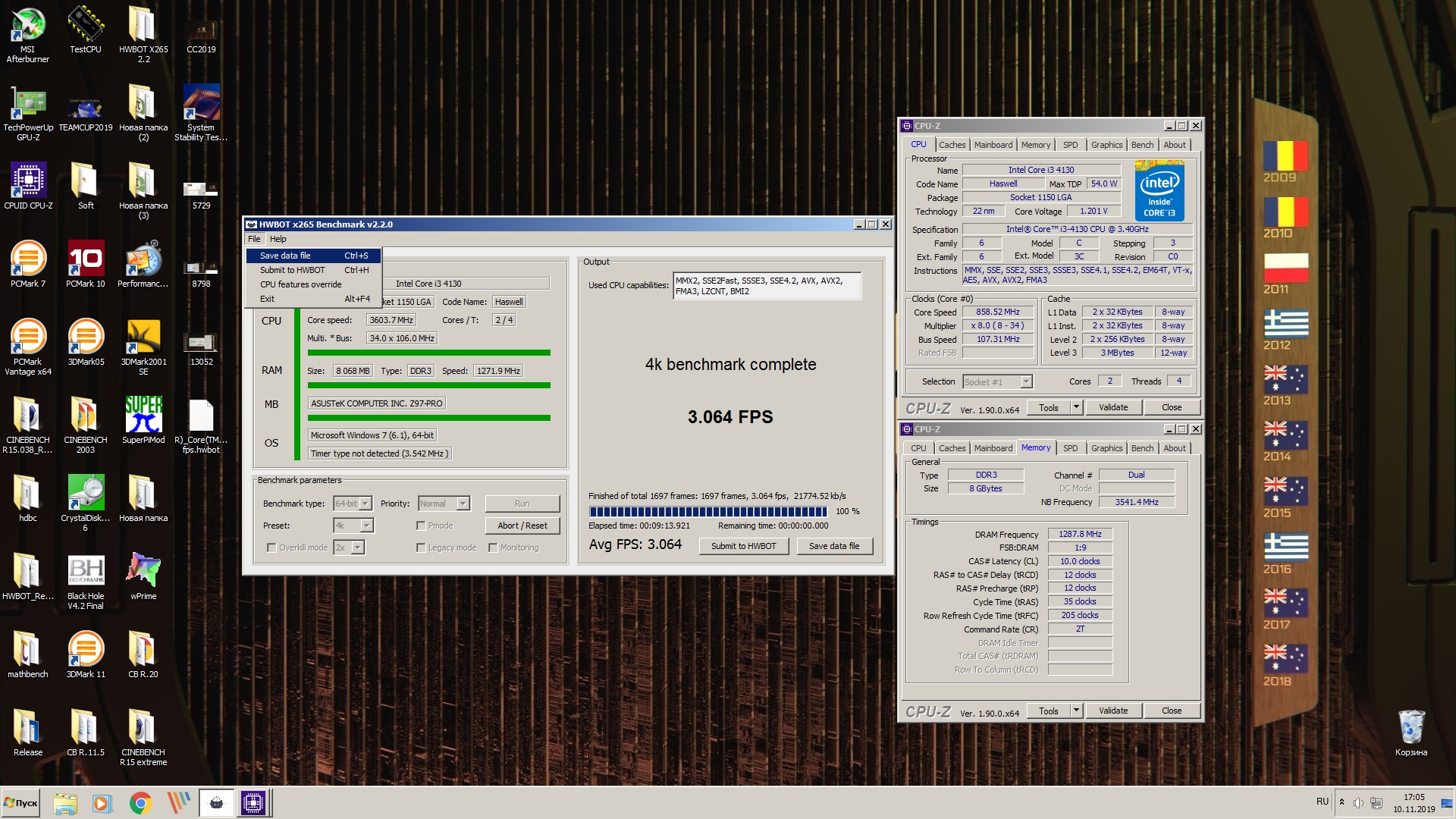Open CrystalDiskMark 6 desktop icon
The image size is (1456, 819).
86,503
